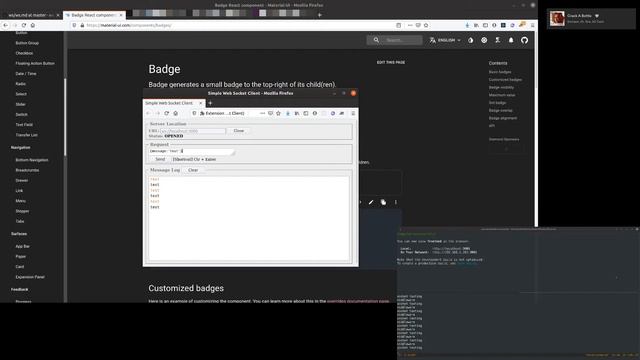Collapse the Navigation sidebar group
The height and width of the screenshot is (360, 640).
[20, 147]
